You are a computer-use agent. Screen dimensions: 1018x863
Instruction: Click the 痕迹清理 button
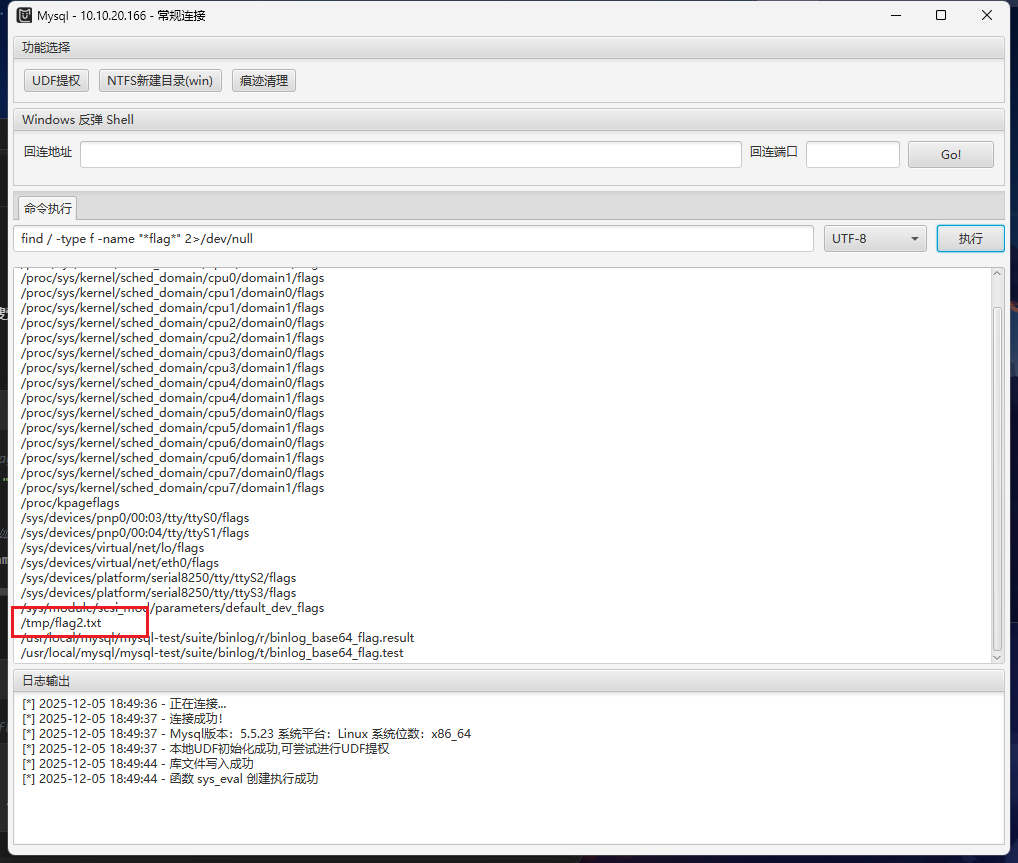click(x=264, y=81)
